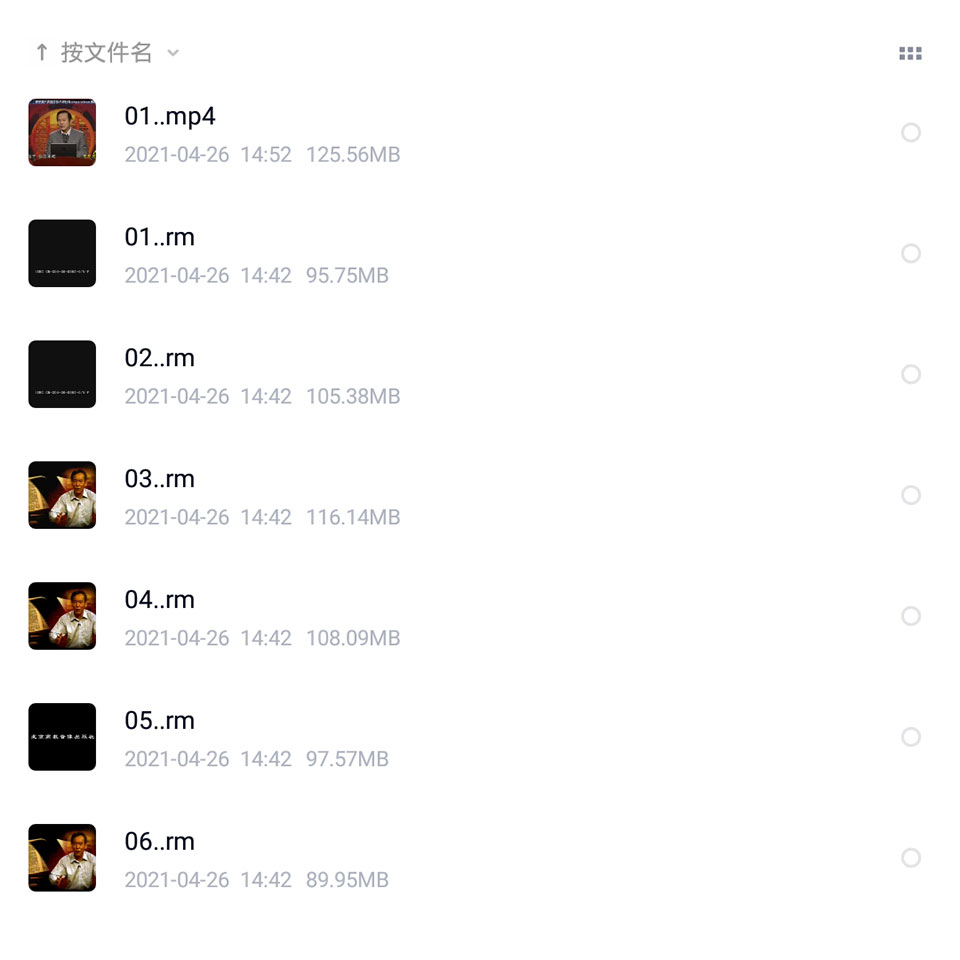The image size is (960, 960).
Task: Switch to grid view icon
Action: (x=910, y=53)
